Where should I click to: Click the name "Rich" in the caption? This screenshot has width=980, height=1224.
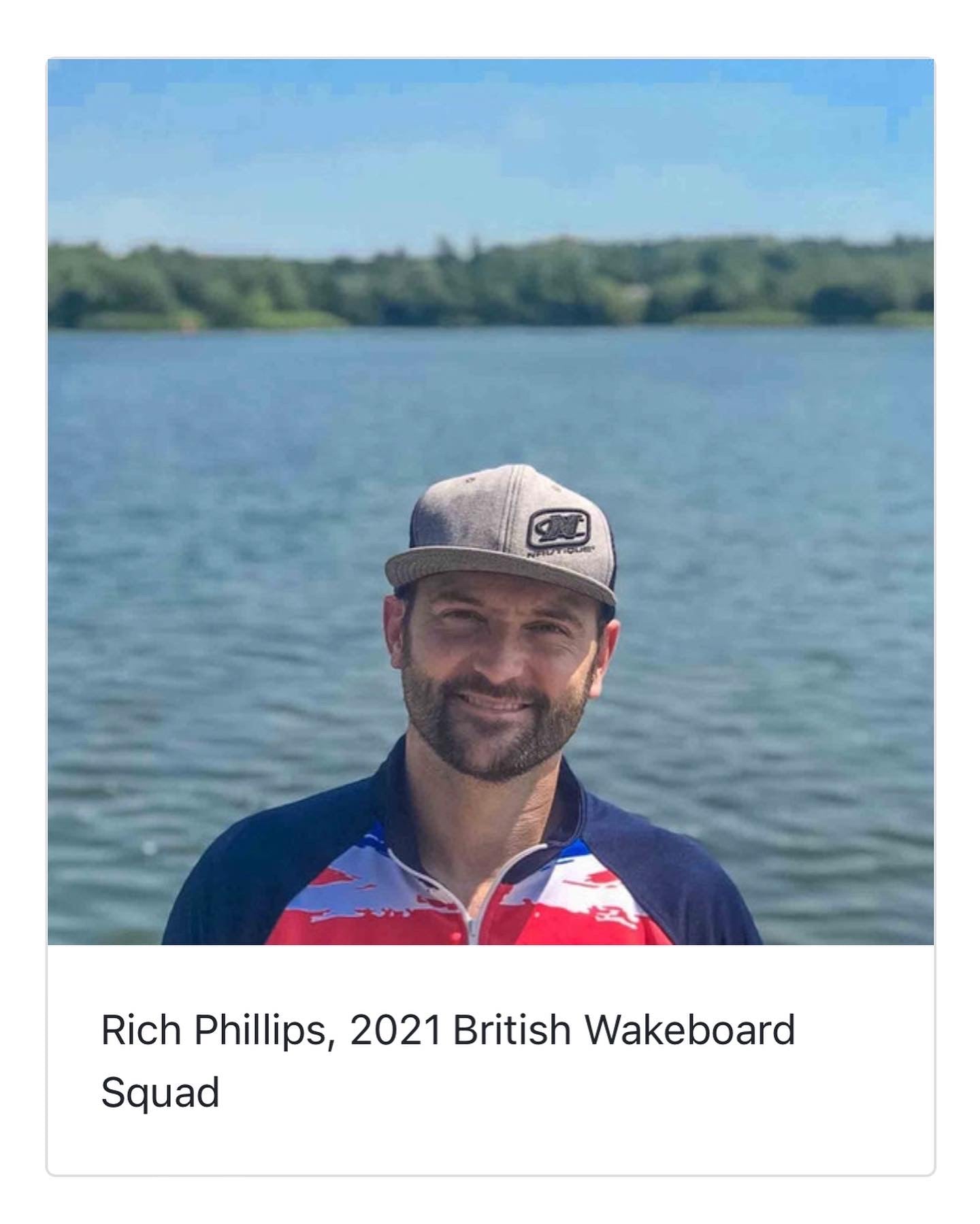point(141,1029)
